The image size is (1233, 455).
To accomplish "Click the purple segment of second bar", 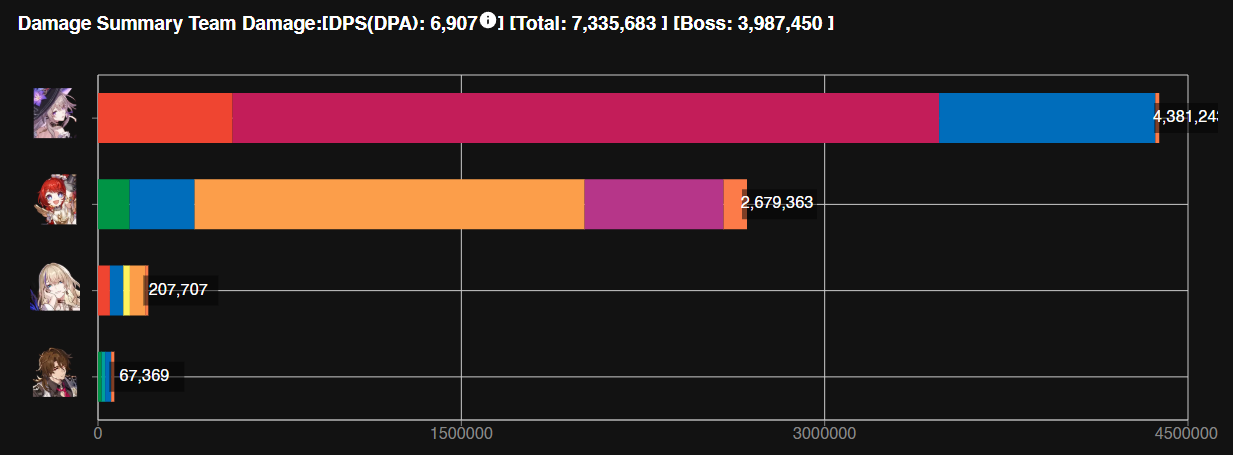I will coord(654,204).
